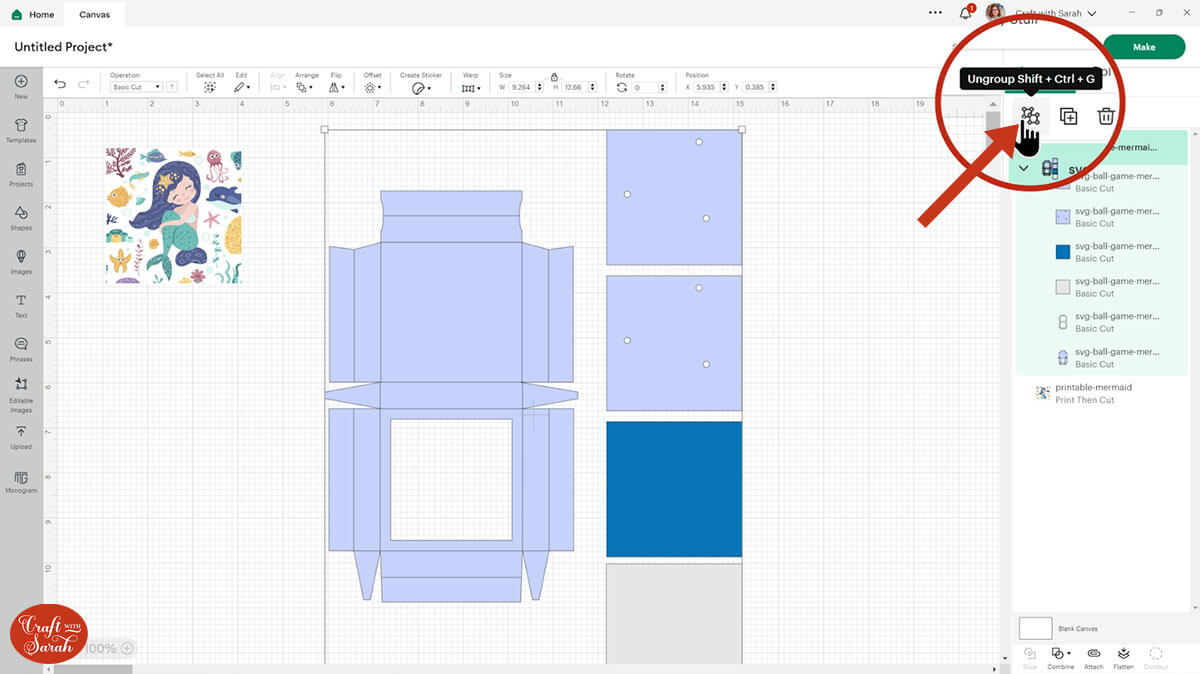The height and width of the screenshot is (674, 1200).
Task: Open the Flip options
Action: coord(337,87)
